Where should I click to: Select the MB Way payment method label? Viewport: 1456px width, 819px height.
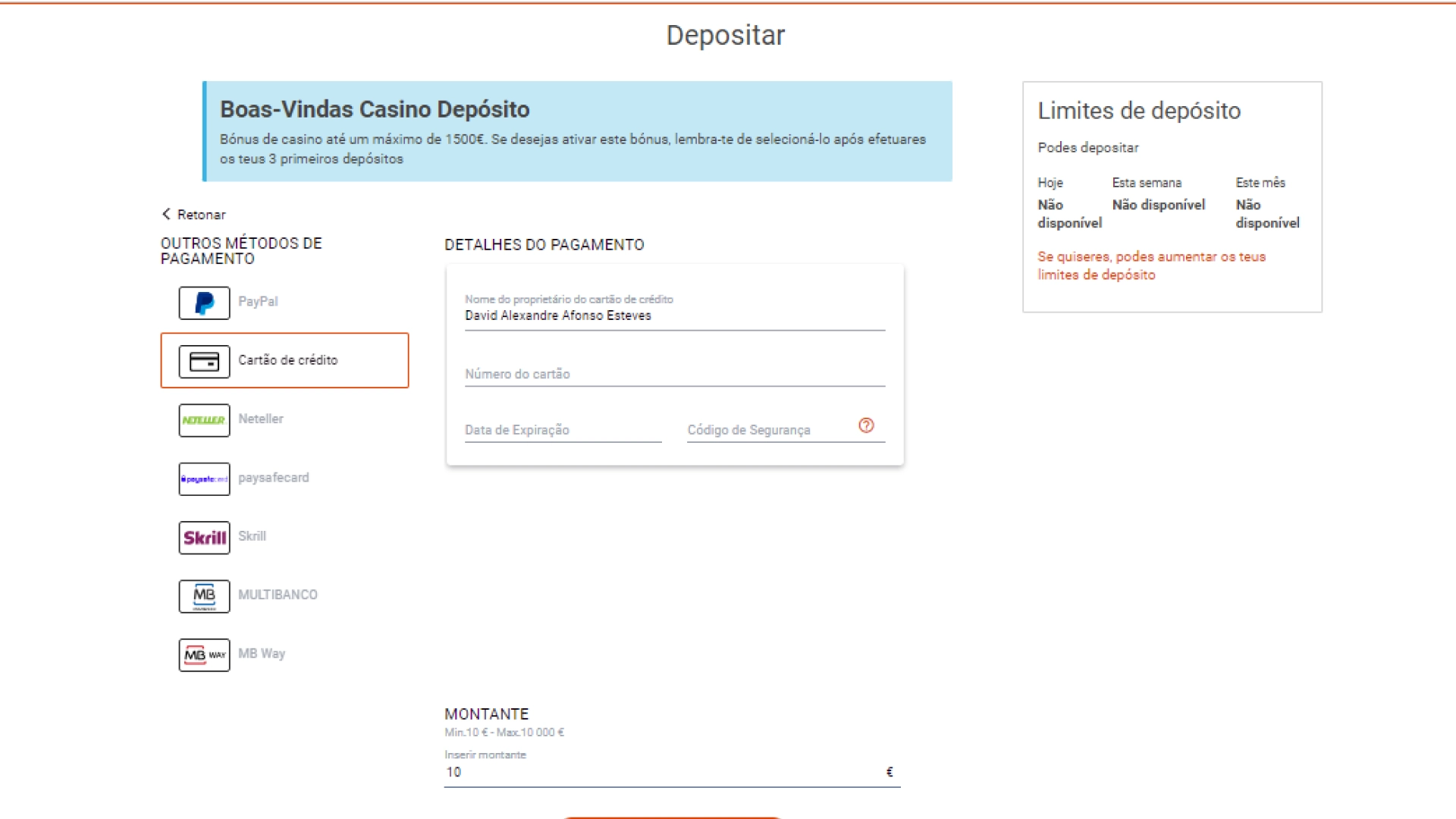tap(262, 654)
